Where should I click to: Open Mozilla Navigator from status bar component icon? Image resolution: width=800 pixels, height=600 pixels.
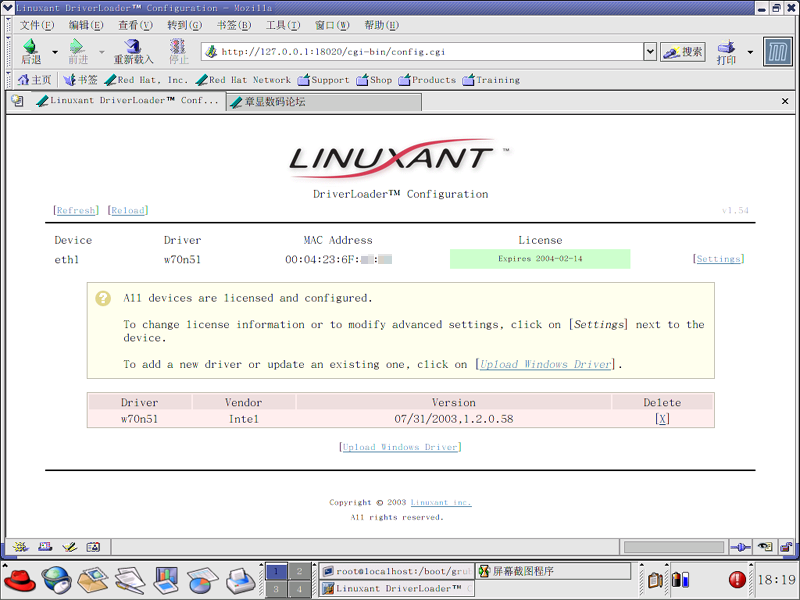coord(20,547)
